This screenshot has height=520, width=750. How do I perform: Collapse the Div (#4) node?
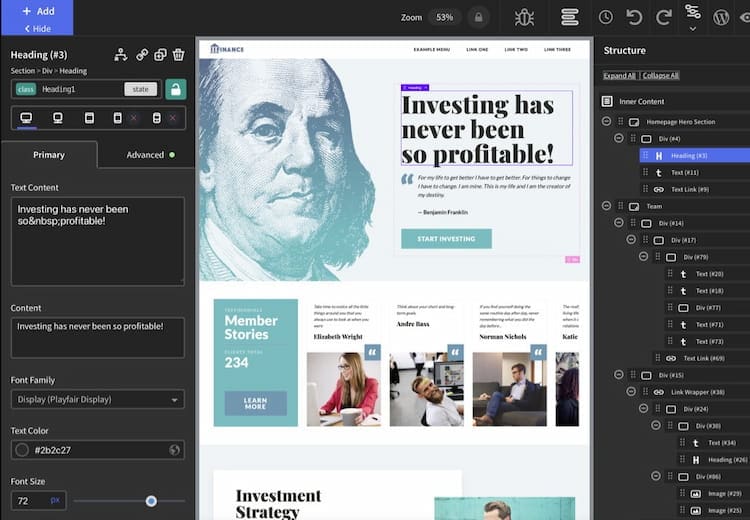pos(618,138)
